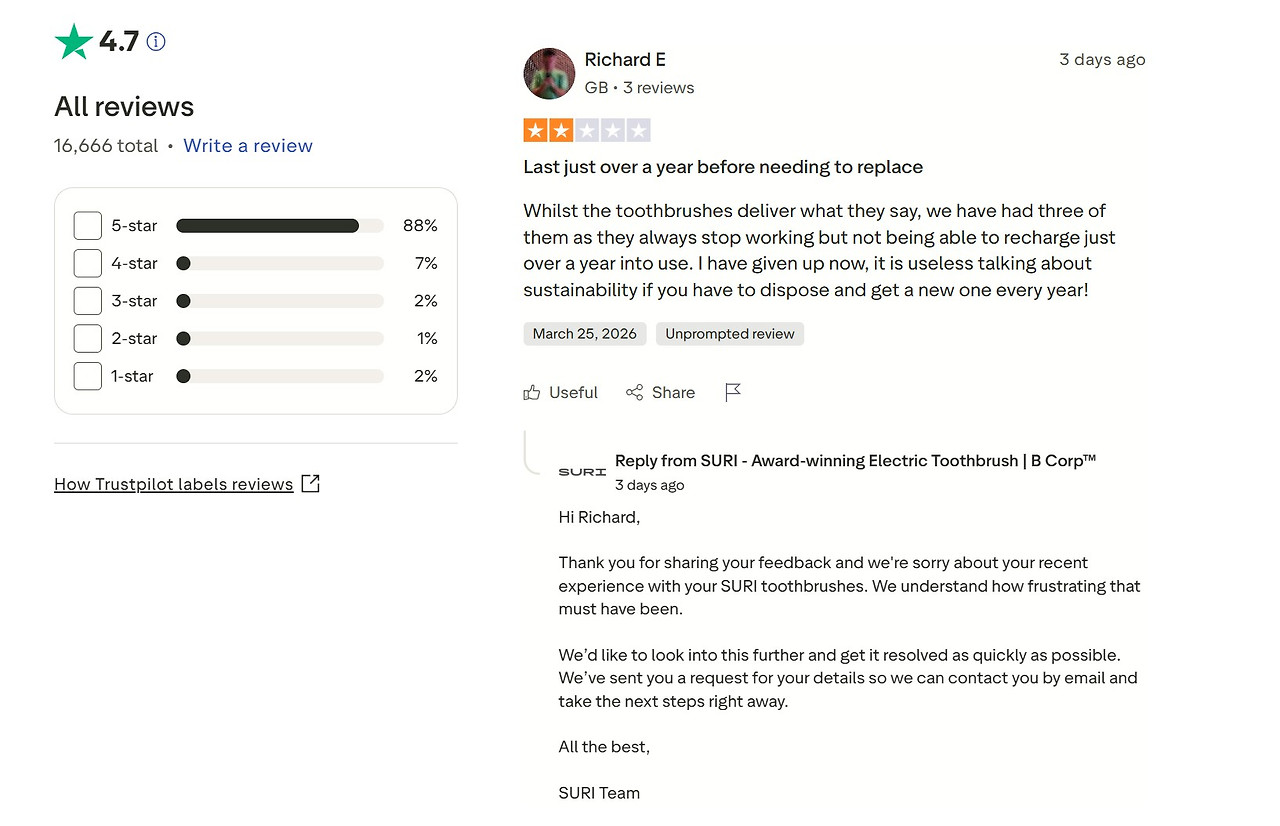The image size is (1280, 826).
Task: Enable the 3-star filter checkbox
Action: [88, 301]
